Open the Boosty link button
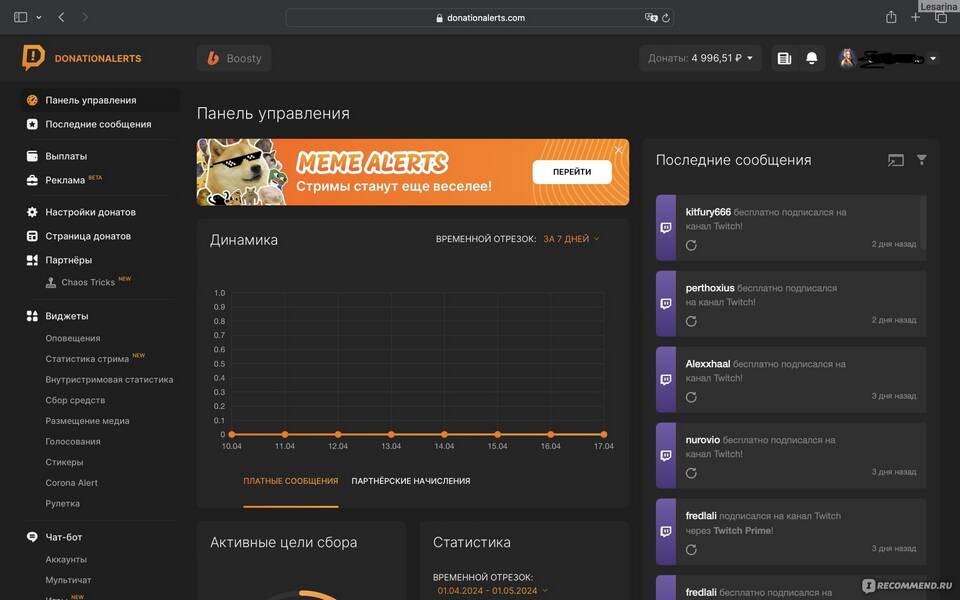960x600 pixels. (234, 58)
